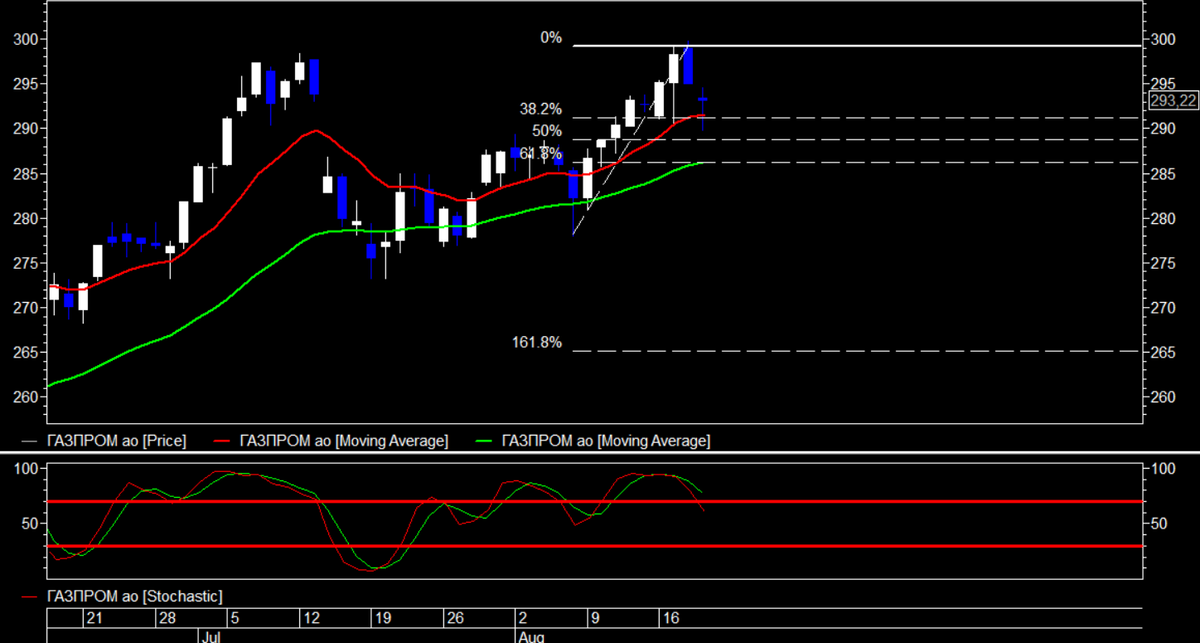Select the 0% Fibonacci level label

pos(551,38)
